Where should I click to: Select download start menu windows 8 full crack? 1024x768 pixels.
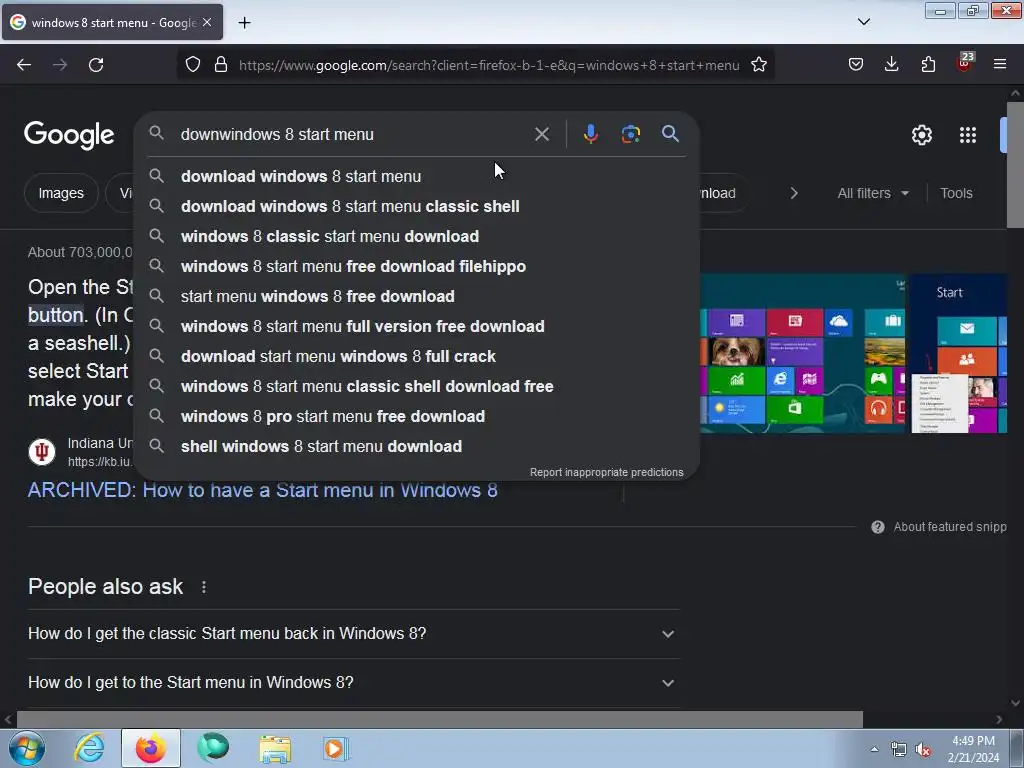tap(417, 357)
